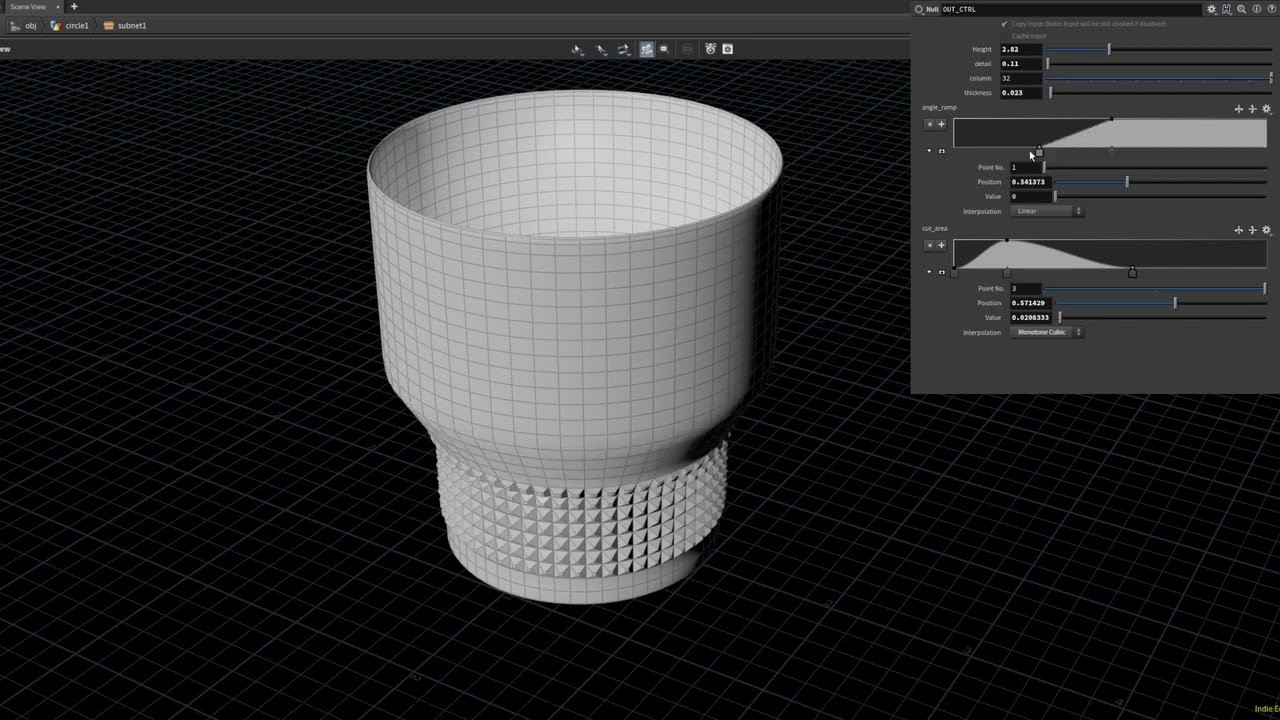Toggle Copy Input checkbox
Image resolution: width=1280 pixels, height=720 pixels.
click(1004, 24)
